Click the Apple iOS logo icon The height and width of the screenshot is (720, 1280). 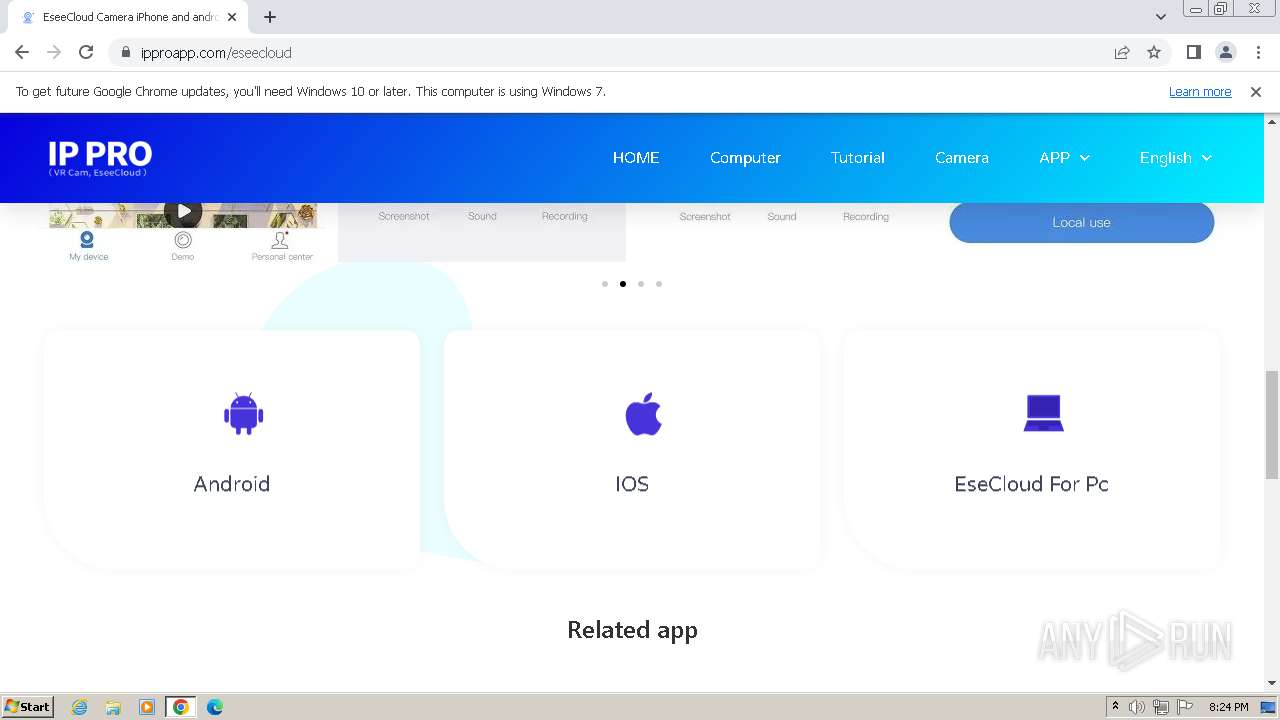point(643,413)
